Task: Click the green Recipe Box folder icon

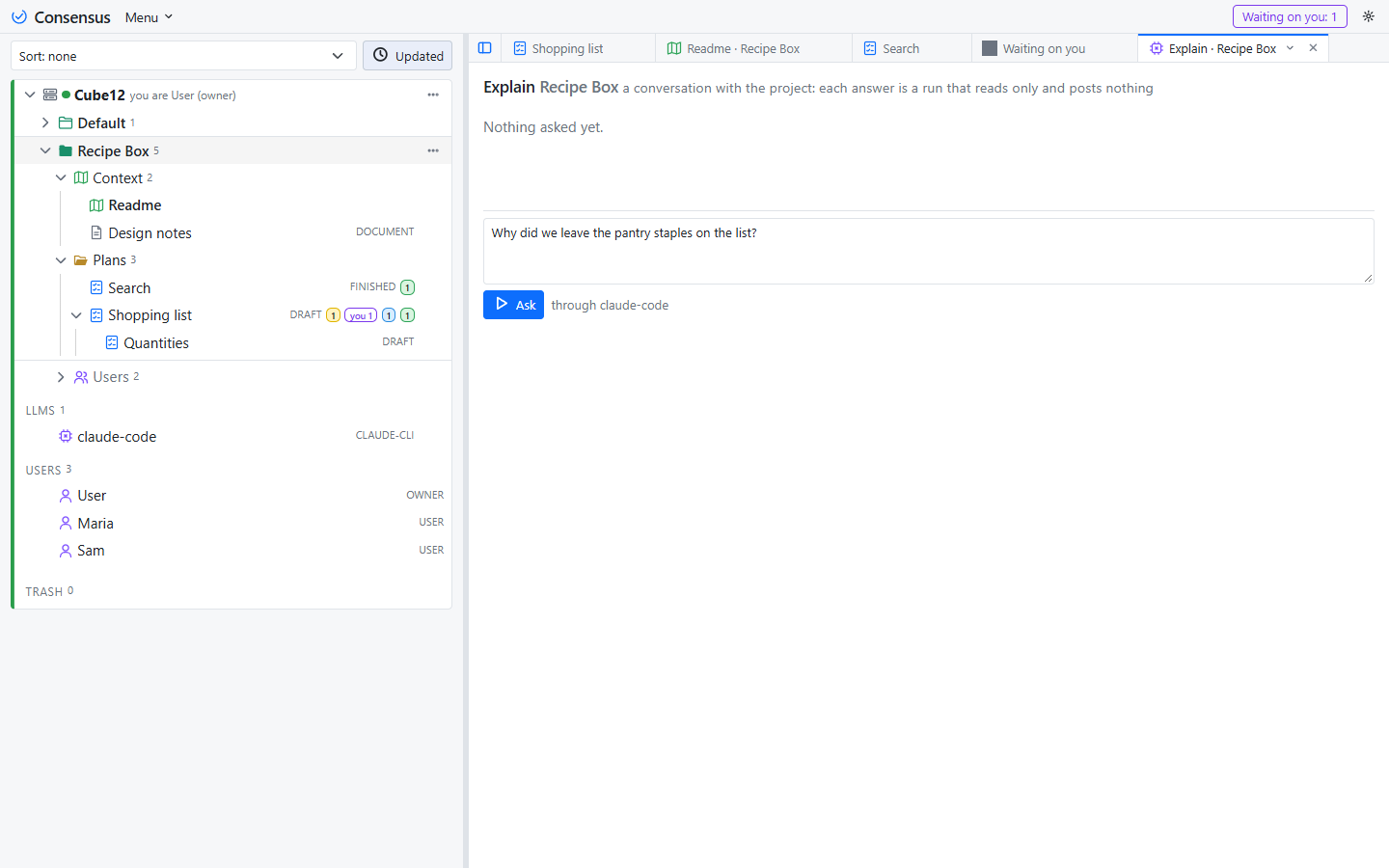Action: 66,150
